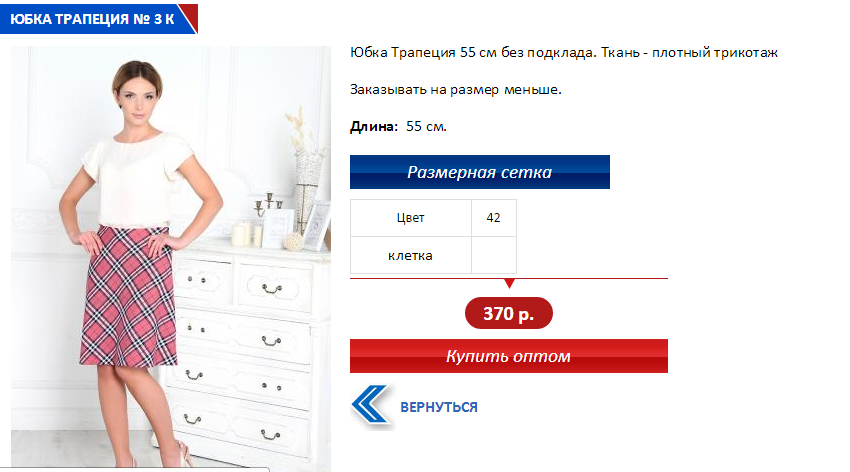Image resolution: width=850 pixels, height=472 pixels.
Task: Follow the ВЕРНУТЬСЯ link
Action: point(439,407)
